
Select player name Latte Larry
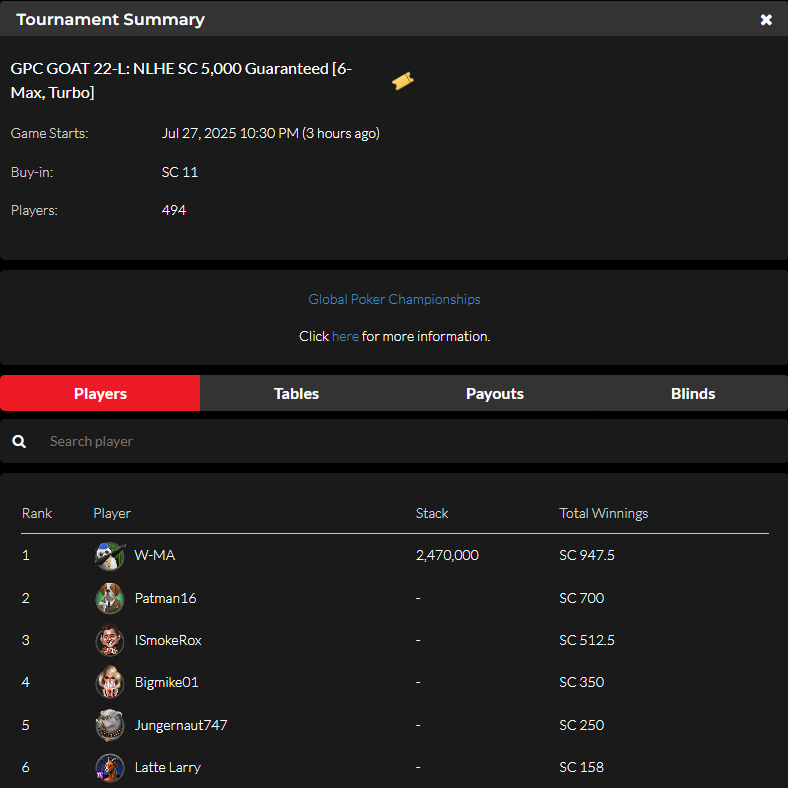(x=167, y=767)
